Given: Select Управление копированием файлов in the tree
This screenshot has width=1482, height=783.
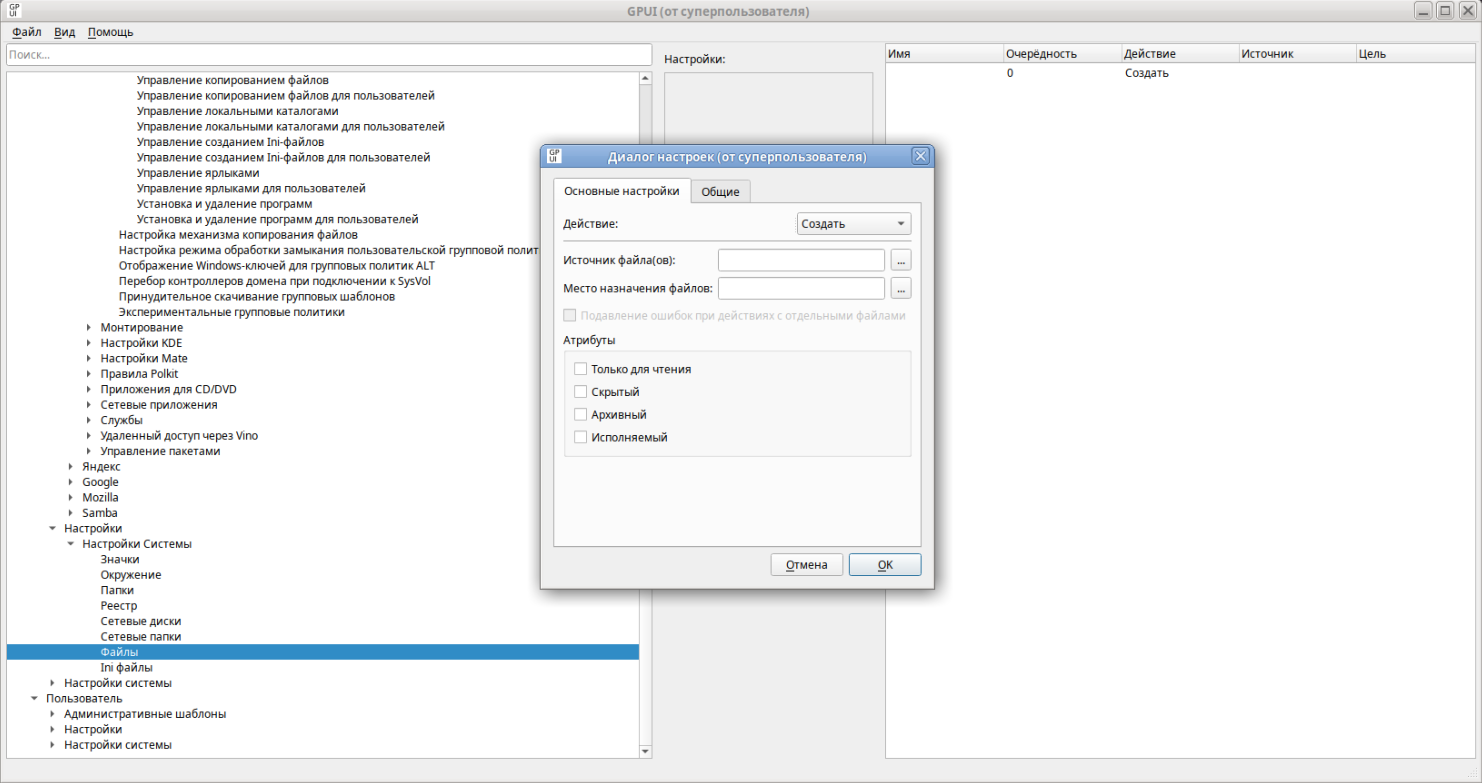Looking at the screenshot, I should [233, 80].
